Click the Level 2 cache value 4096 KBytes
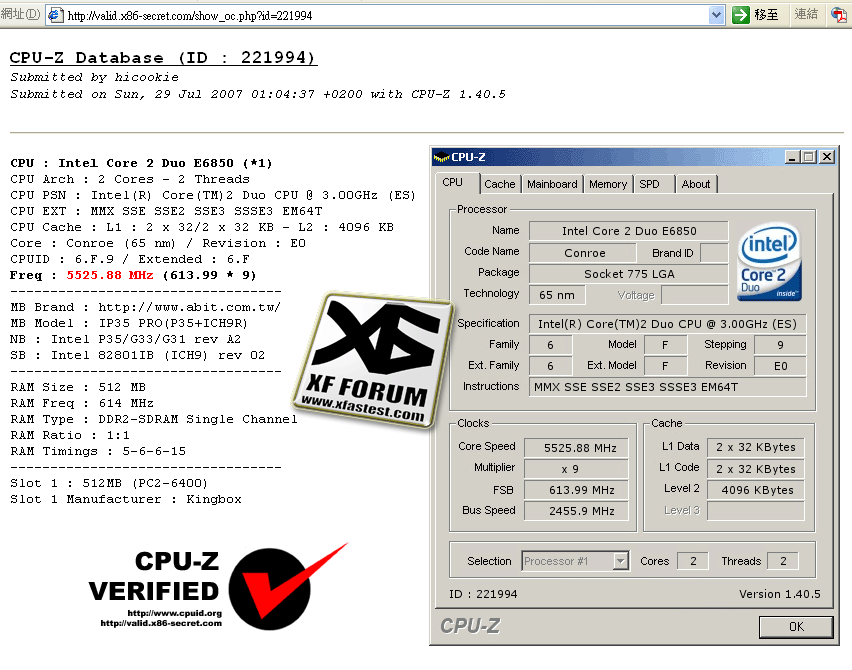Image resolution: width=852 pixels, height=670 pixels. click(755, 490)
